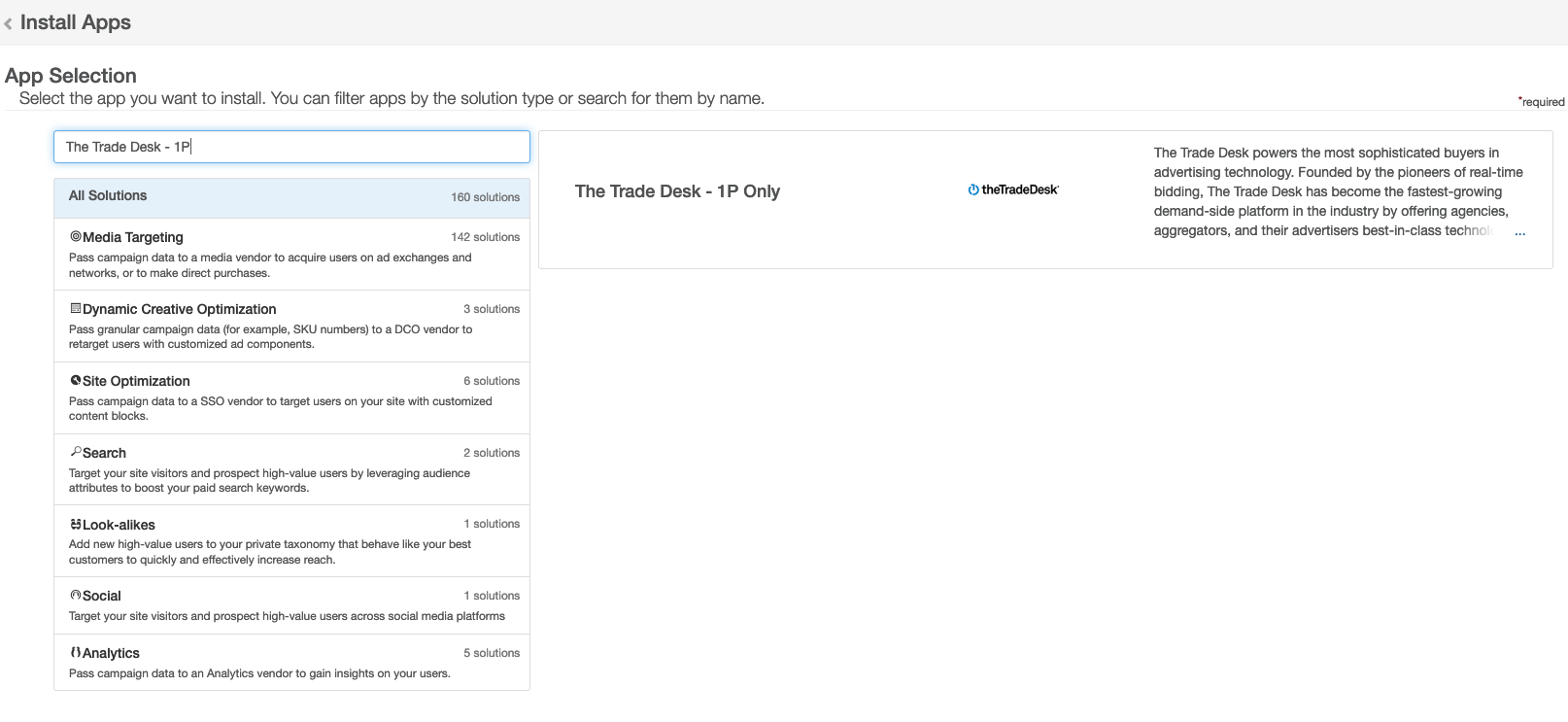
Task: Choose the Look-alikes solution type
Action: 291,540
